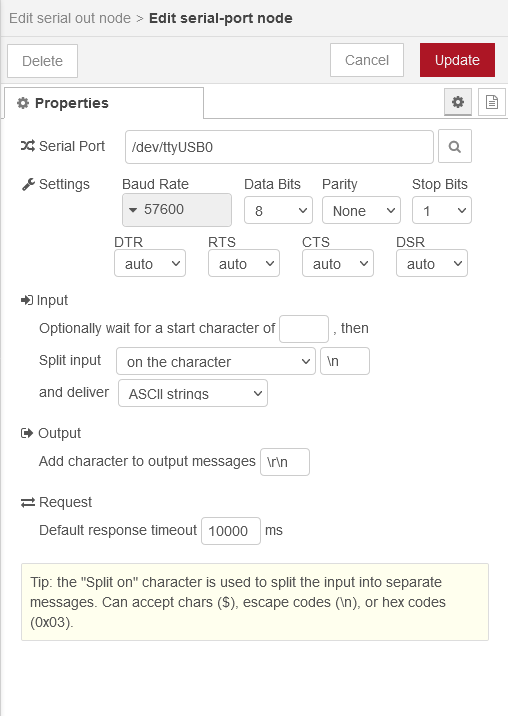
Task: Click the Delete button
Action: coord(42,61)
